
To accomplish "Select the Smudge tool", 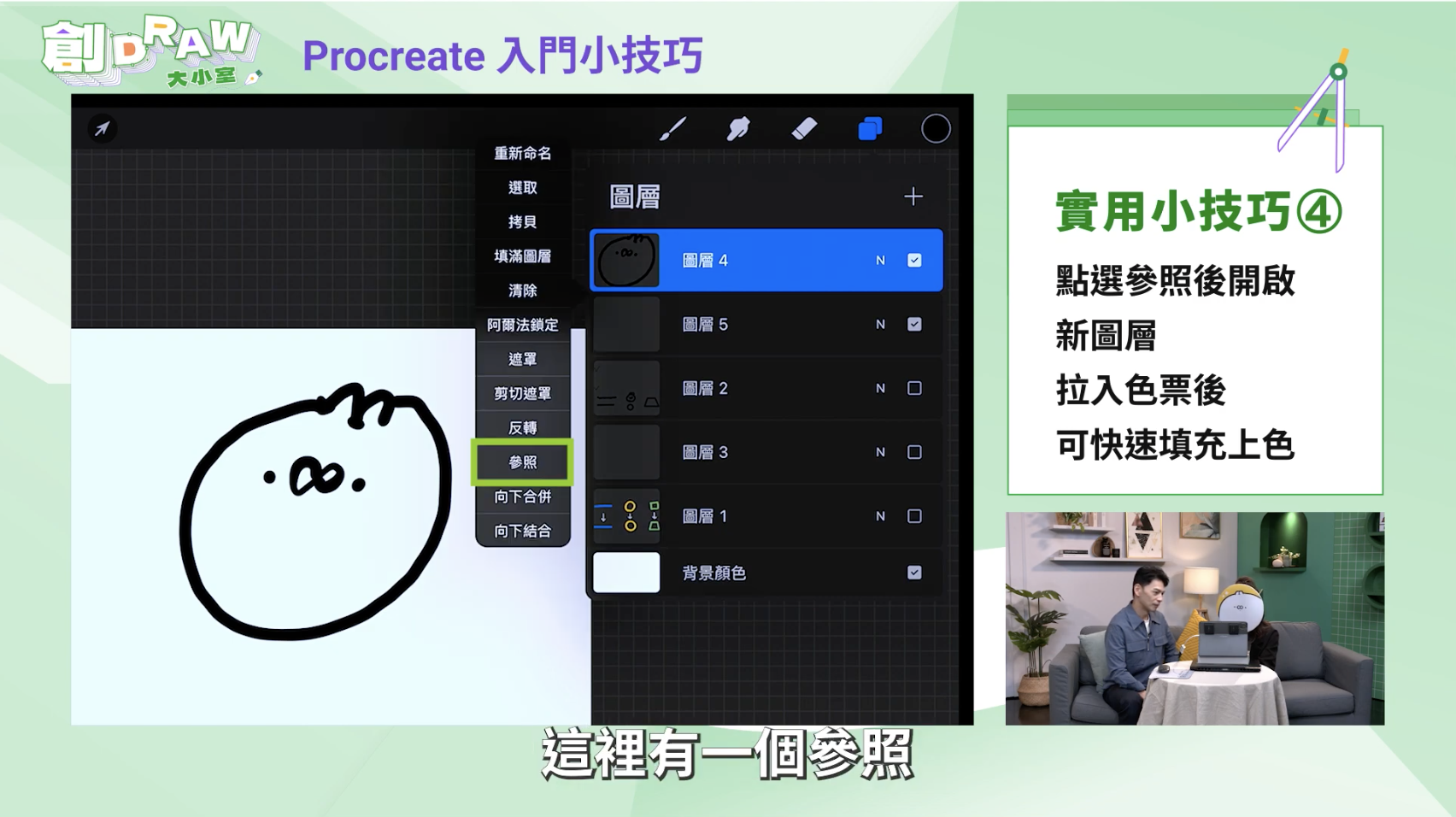I will pos(738,128).
